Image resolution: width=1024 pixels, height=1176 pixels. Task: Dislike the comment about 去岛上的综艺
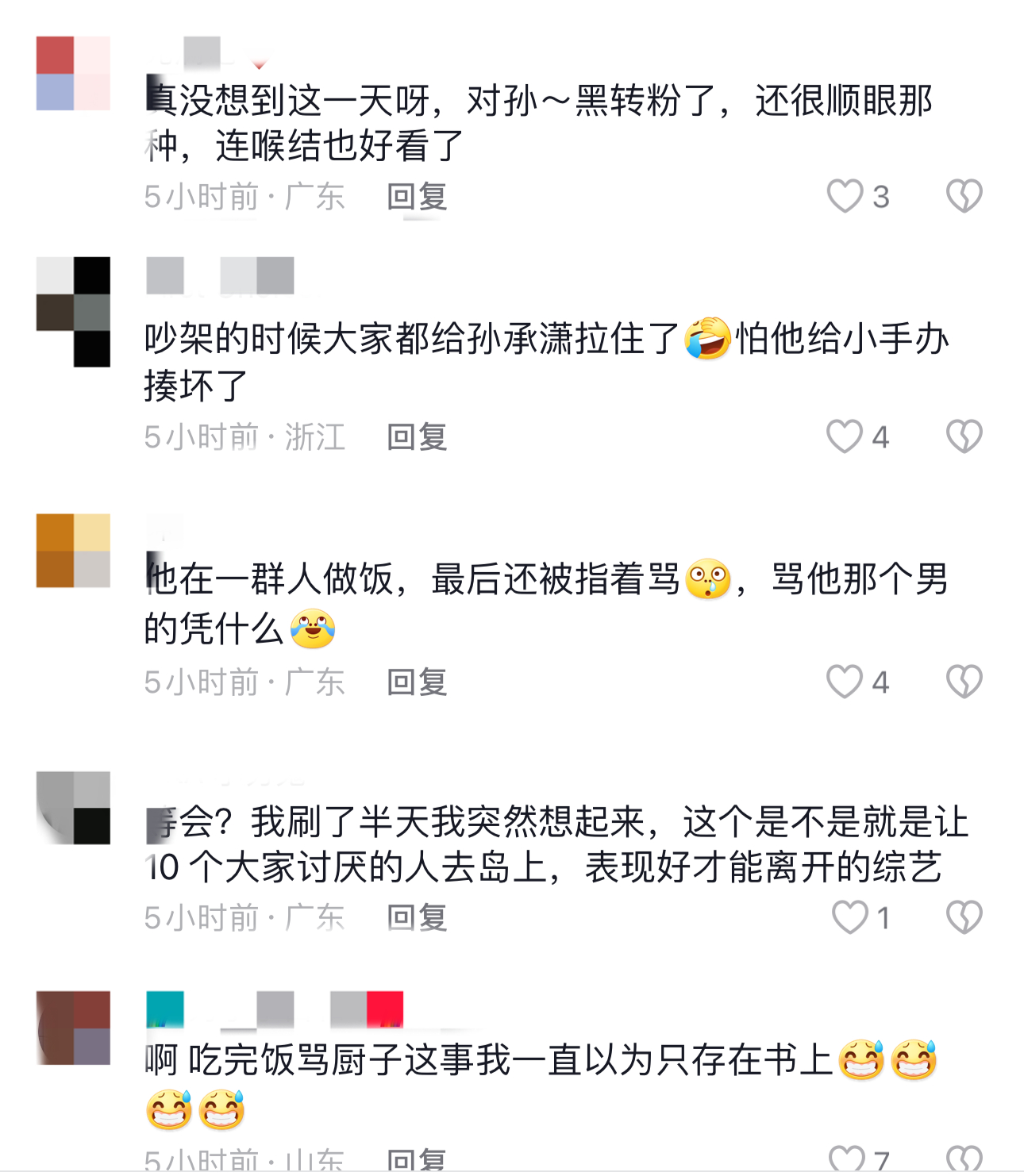point(964,917)
